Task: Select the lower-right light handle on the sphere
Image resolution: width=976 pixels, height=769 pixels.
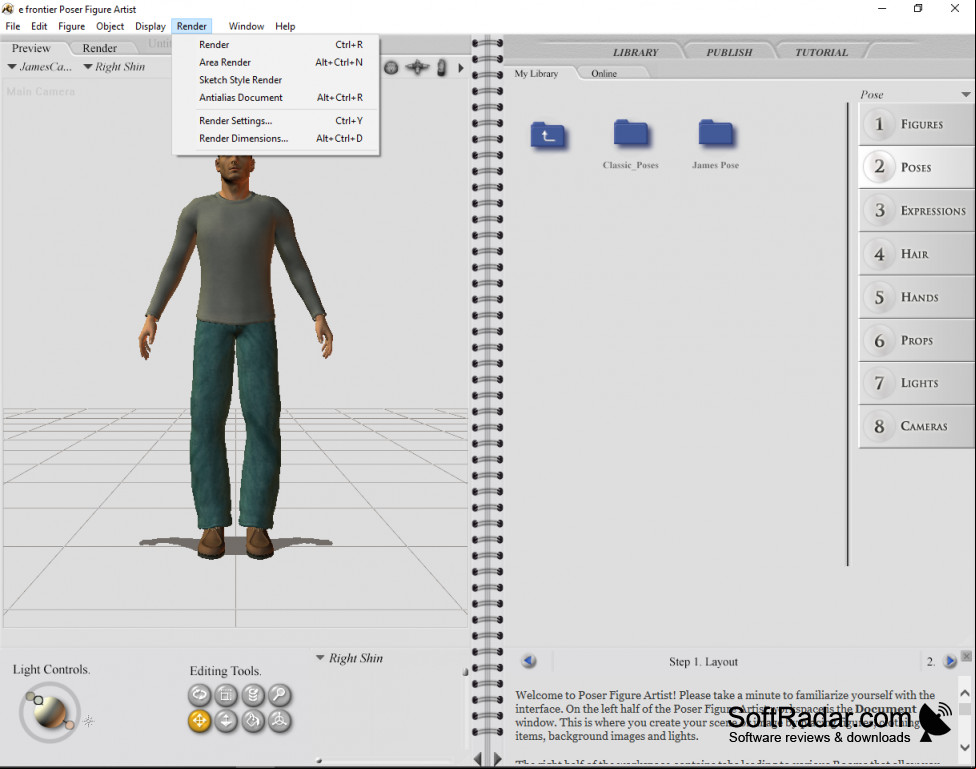Action: [x=70, y=724]
